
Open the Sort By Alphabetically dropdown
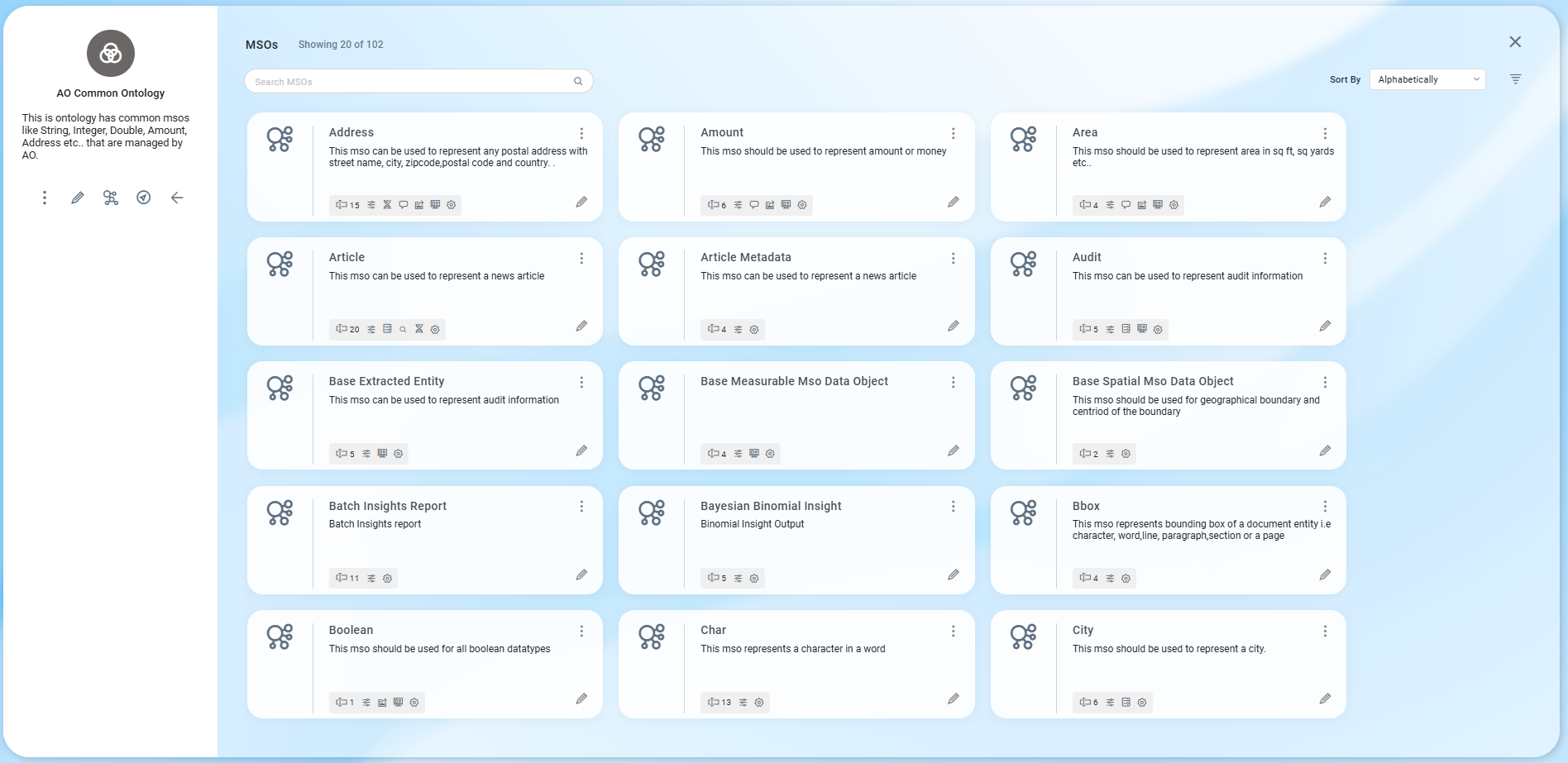tap(1427, 79)
